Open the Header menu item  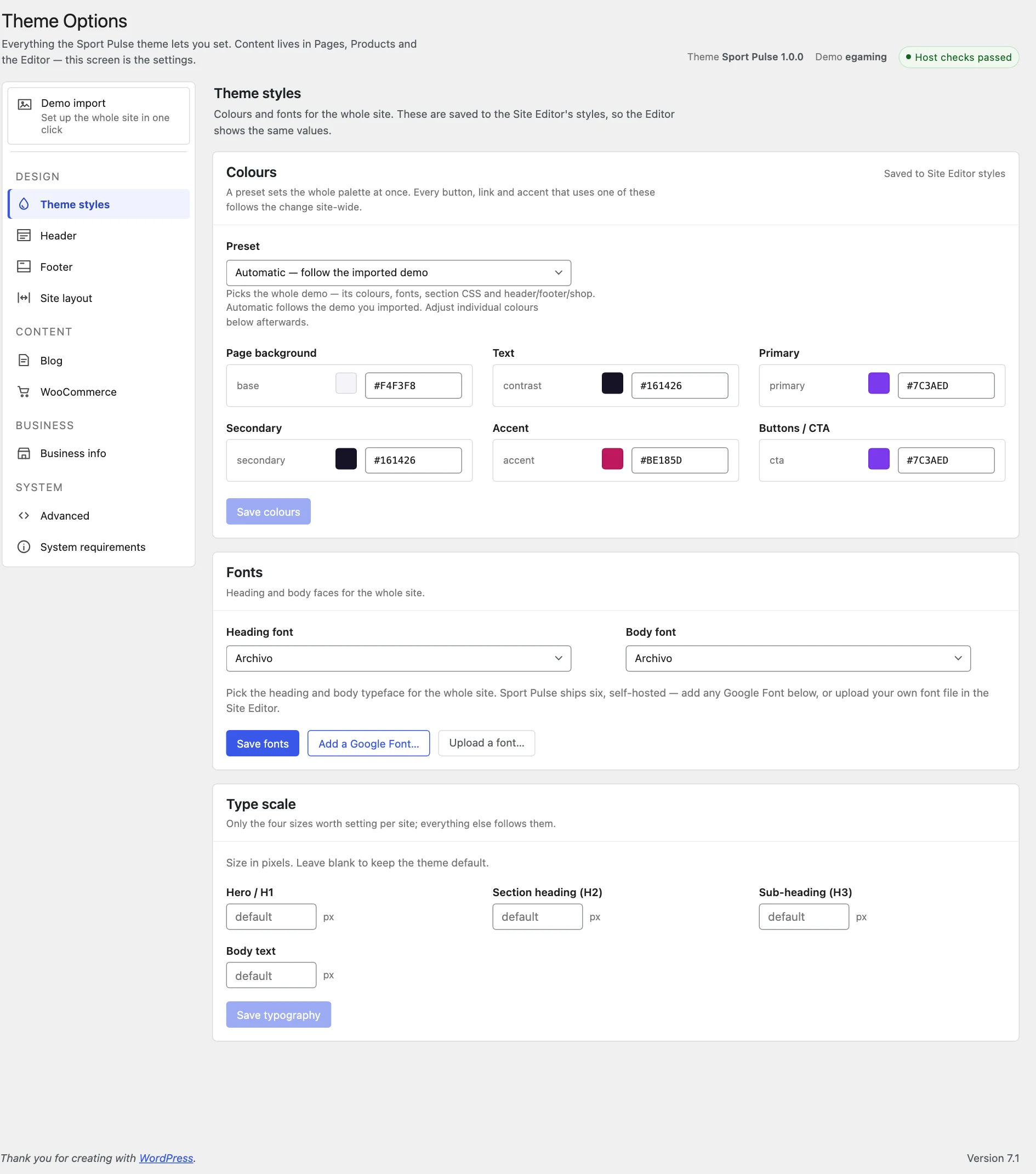click(99, 236)
